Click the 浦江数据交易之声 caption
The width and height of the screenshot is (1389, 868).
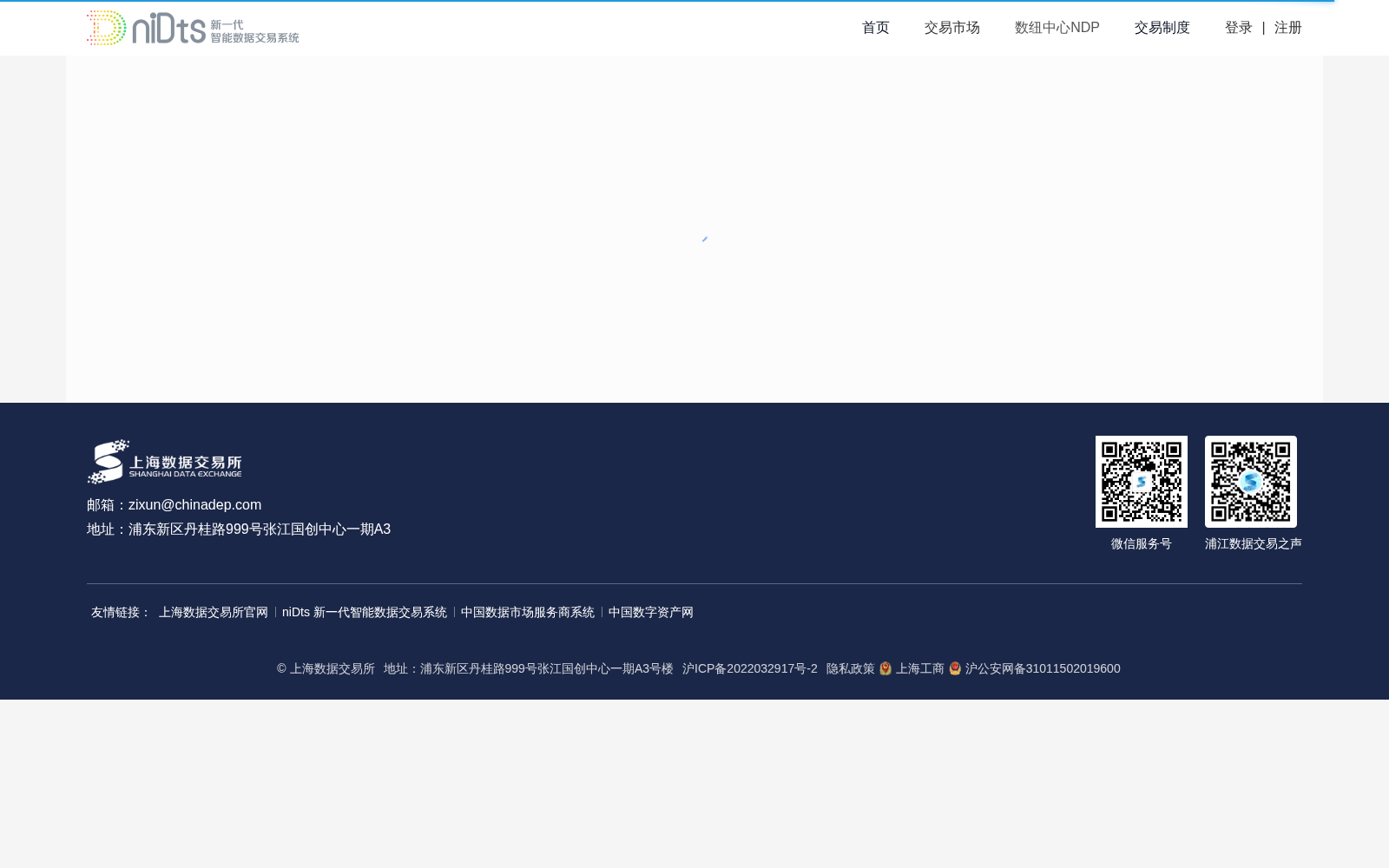click(x=1253, y=544)
